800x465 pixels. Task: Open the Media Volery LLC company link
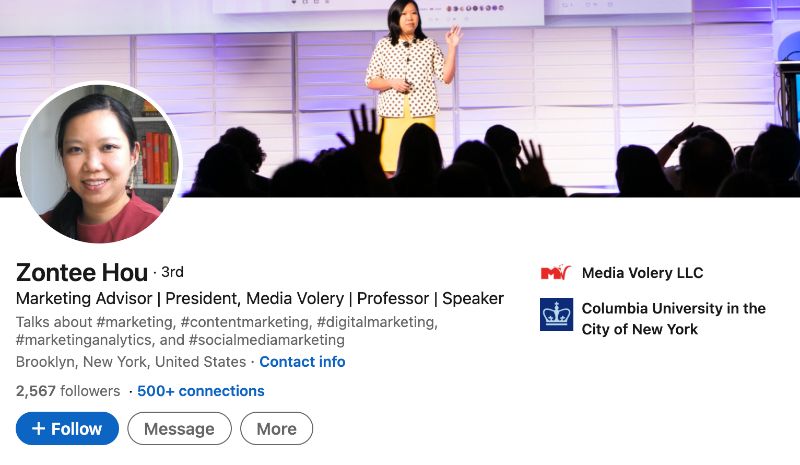(642, 273)
